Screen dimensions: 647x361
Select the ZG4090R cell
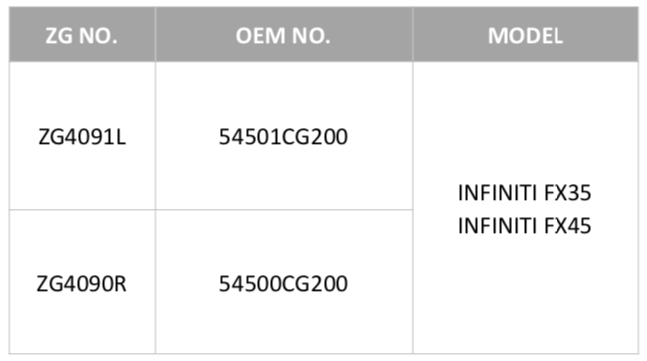[82, 283]
